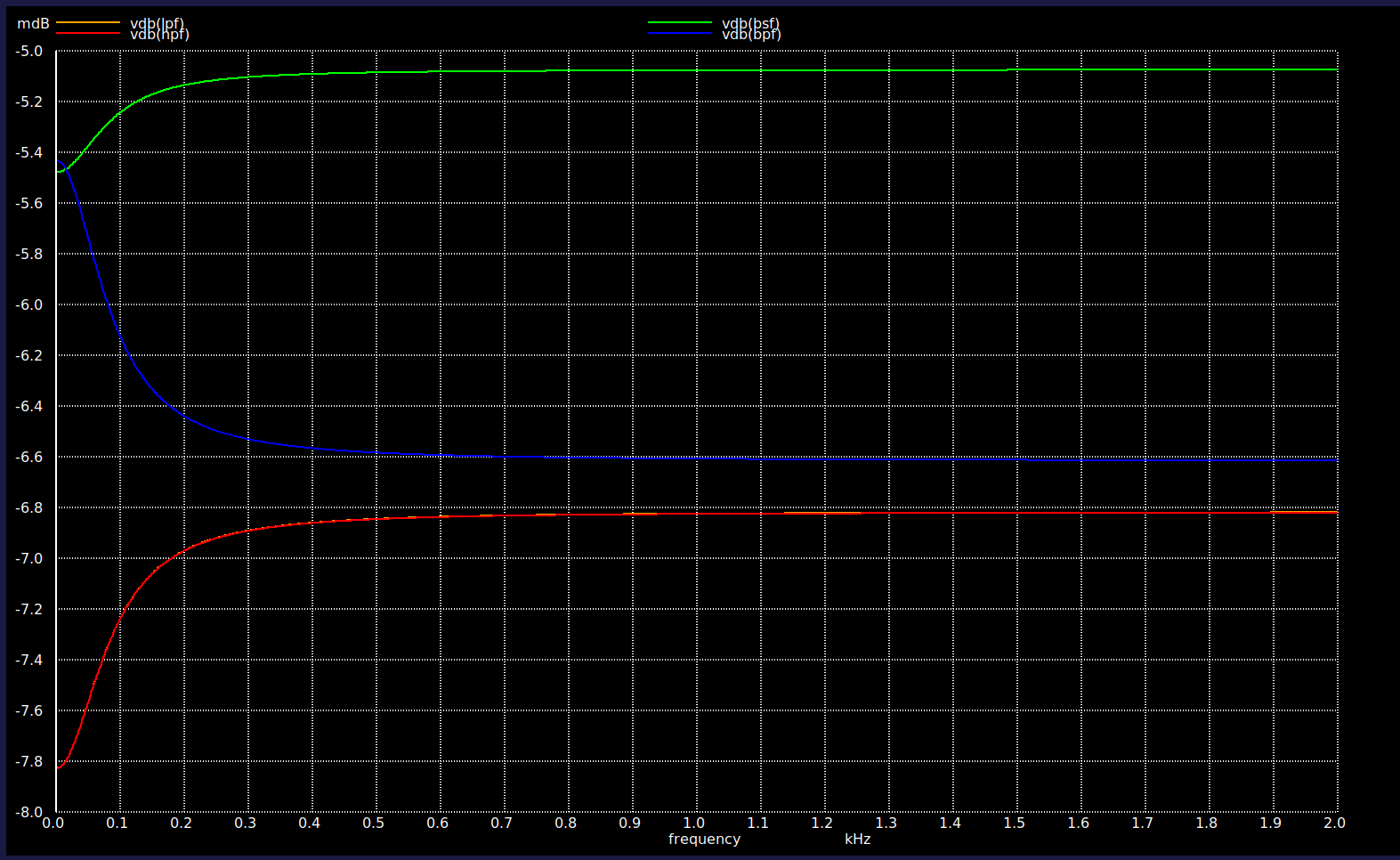Screen dimensions: 1400x860
Task: Click the 1.5 tick on frequency axis
Action: click(1015, 823)
